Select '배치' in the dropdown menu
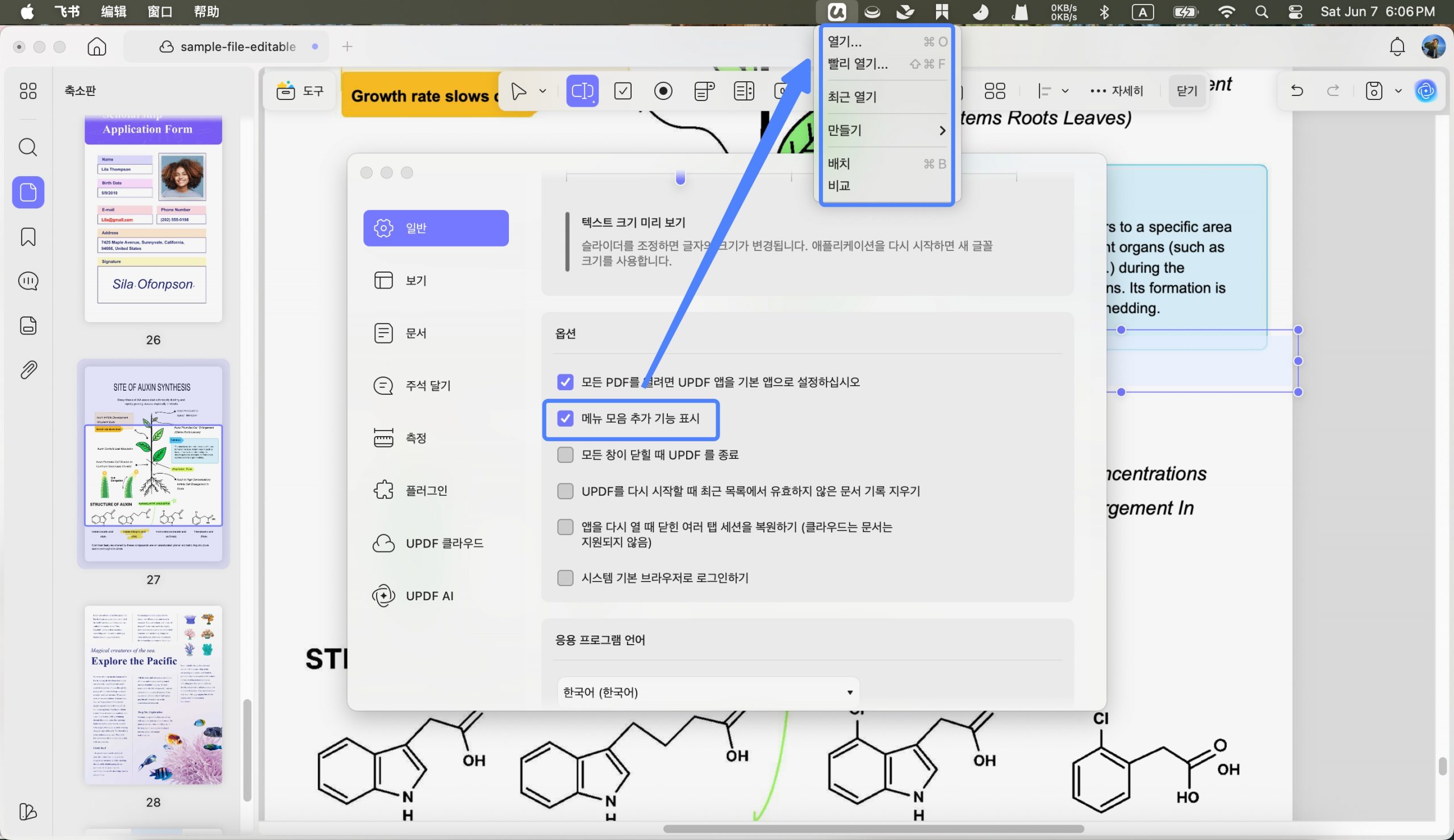 887,164
